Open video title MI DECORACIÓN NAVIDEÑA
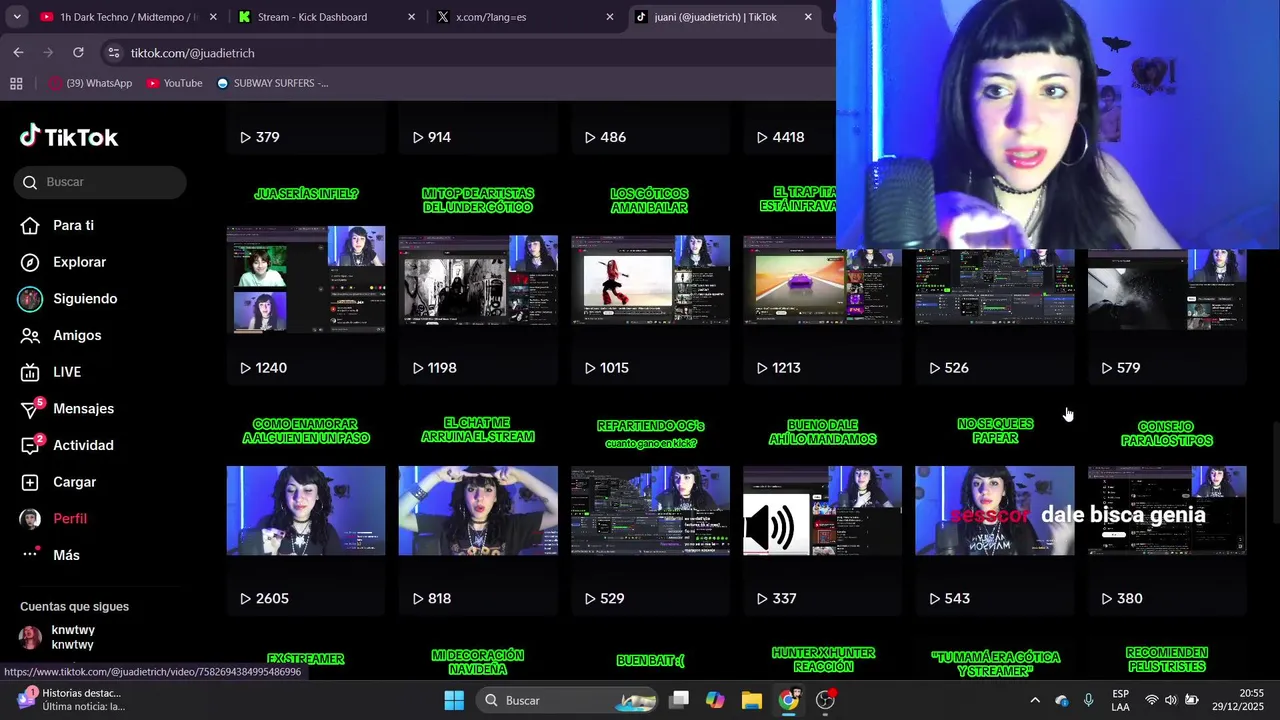This screenshot has height=720, width=1280. coord(478,662)
